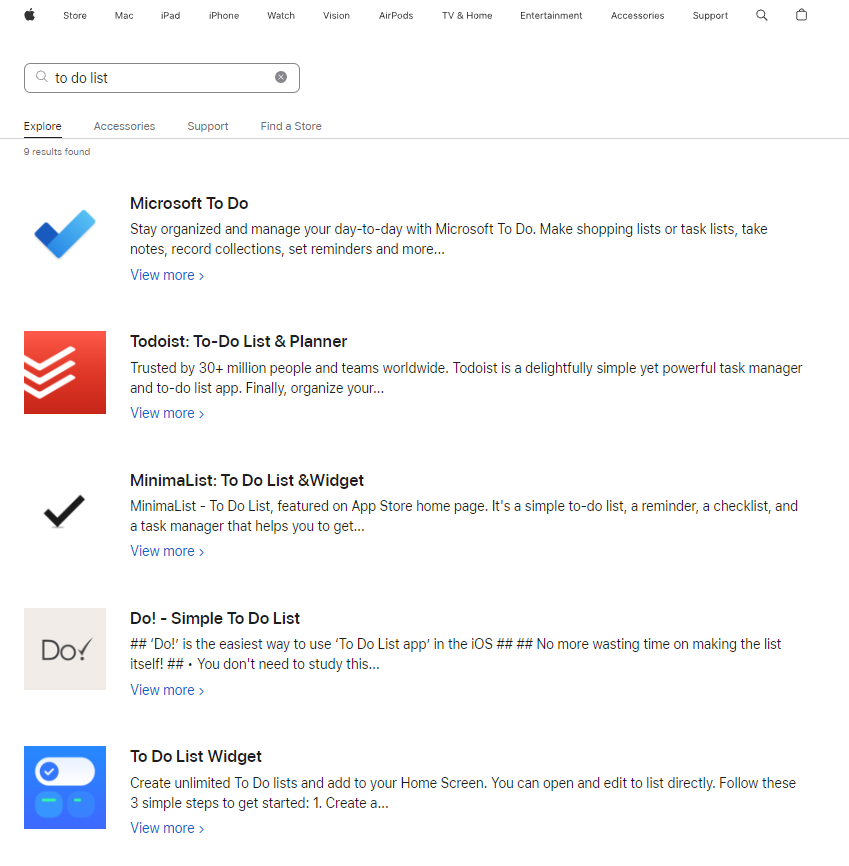Open the Entertainment menu
Screen dimensions: 849x866
coord(551,15)
